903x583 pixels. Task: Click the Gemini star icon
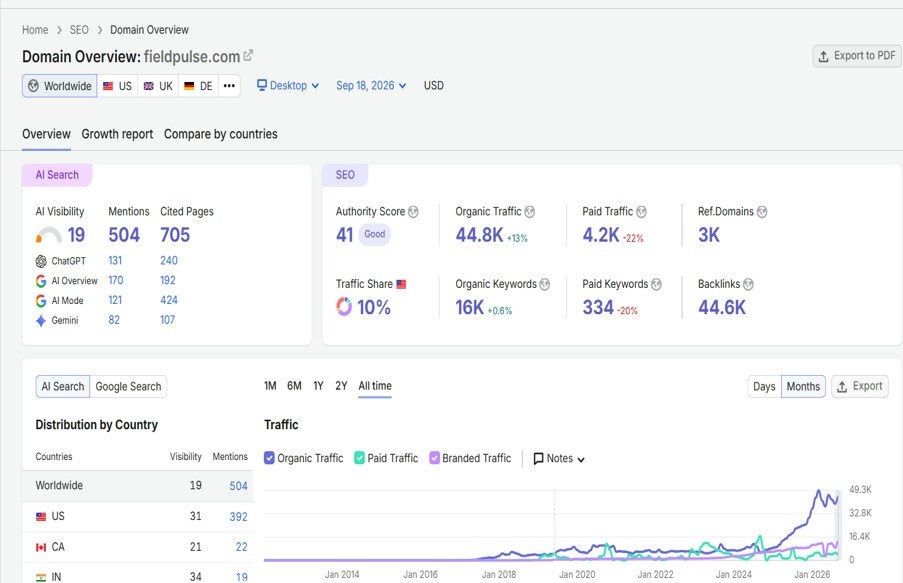point(41,321)
